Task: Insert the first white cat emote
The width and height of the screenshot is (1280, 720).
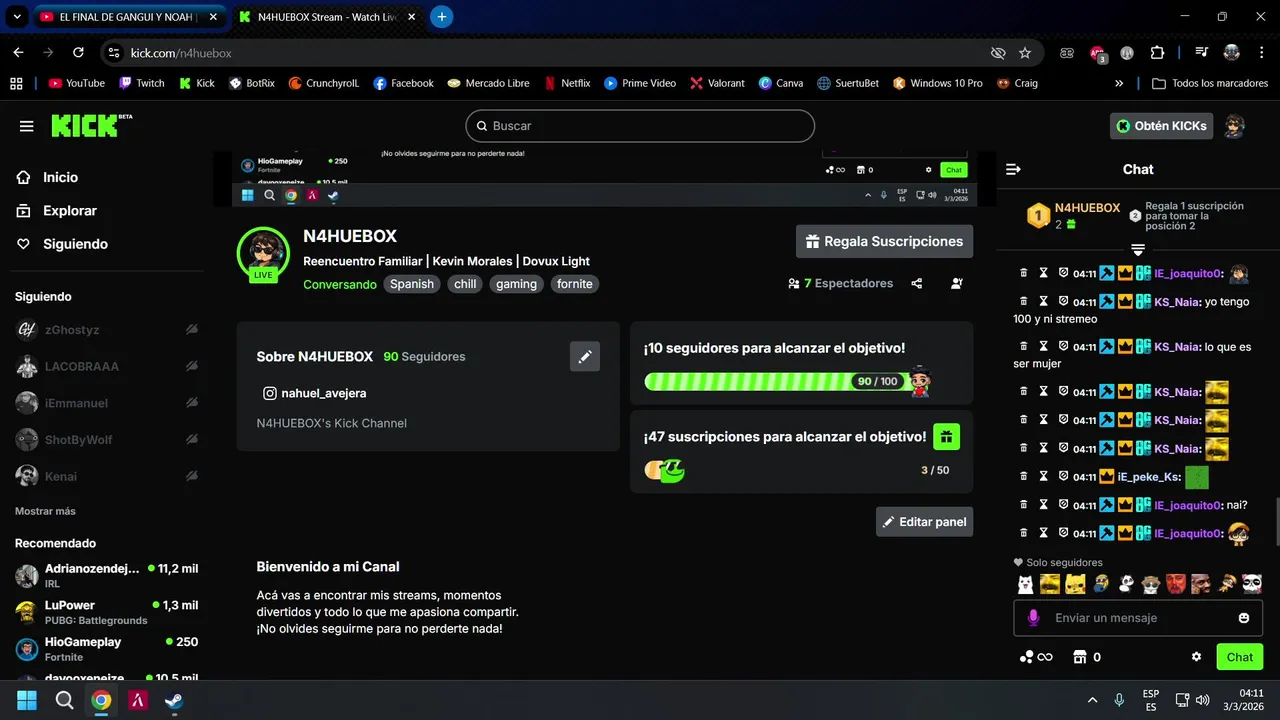Action: pyautogui.click(x=1026, y=584)
